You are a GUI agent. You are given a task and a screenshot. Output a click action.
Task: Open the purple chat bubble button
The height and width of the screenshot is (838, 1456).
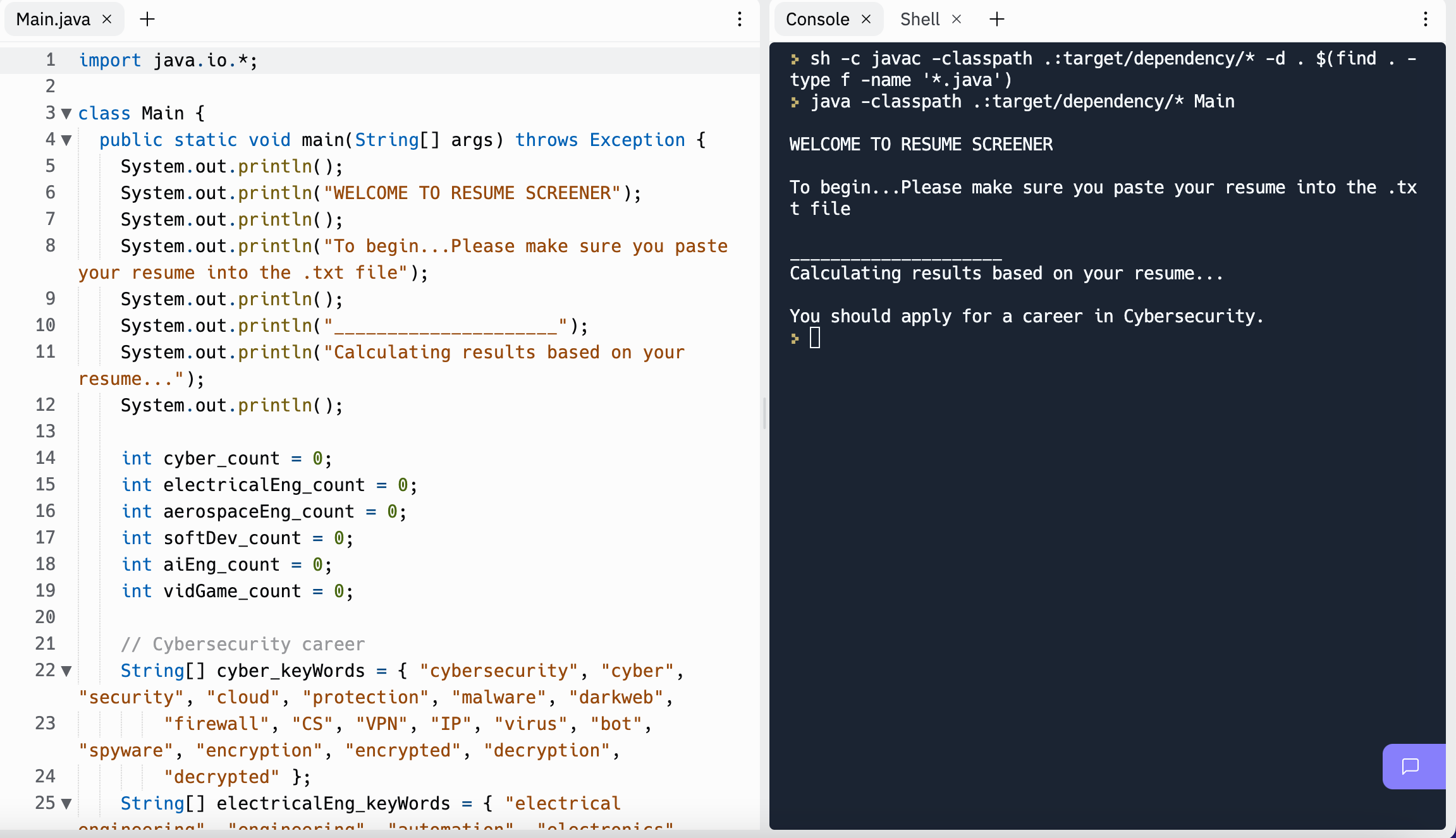point(1410,766)
